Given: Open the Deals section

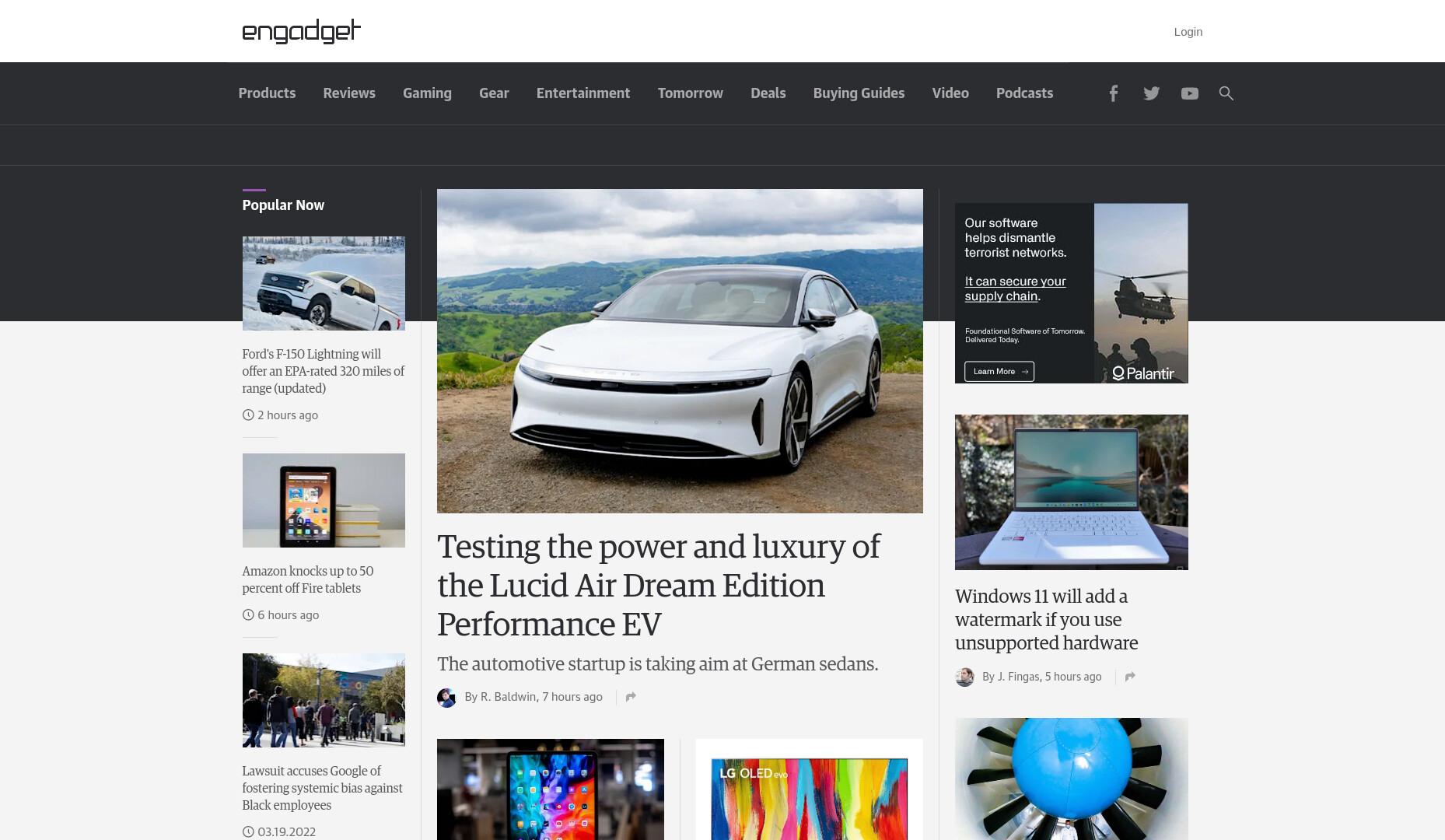Looking at the screenshot, I should click(x=768, y=93).
